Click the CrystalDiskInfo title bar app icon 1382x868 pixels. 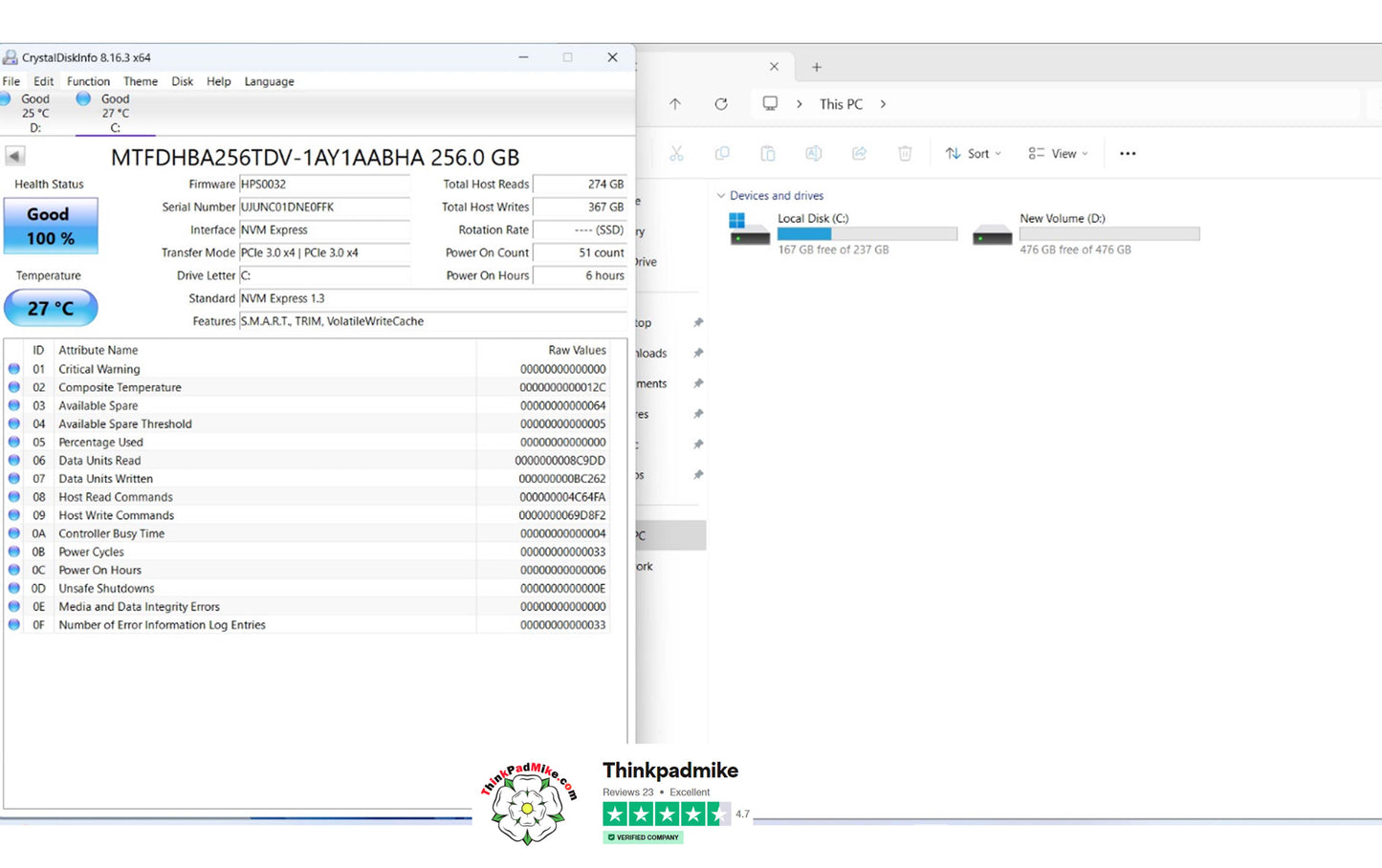coord(11,57)
